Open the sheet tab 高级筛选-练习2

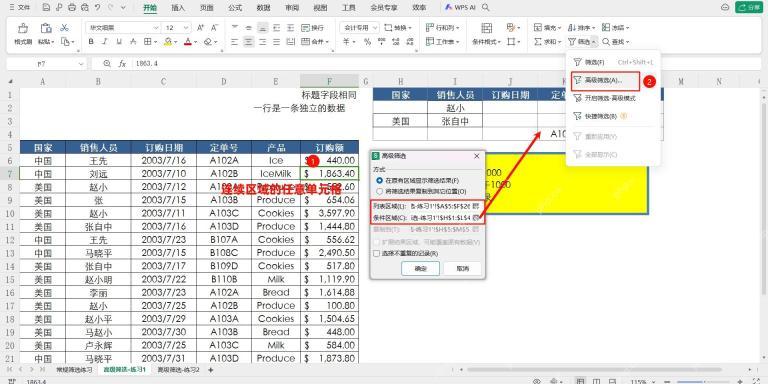tap(178, 370)
